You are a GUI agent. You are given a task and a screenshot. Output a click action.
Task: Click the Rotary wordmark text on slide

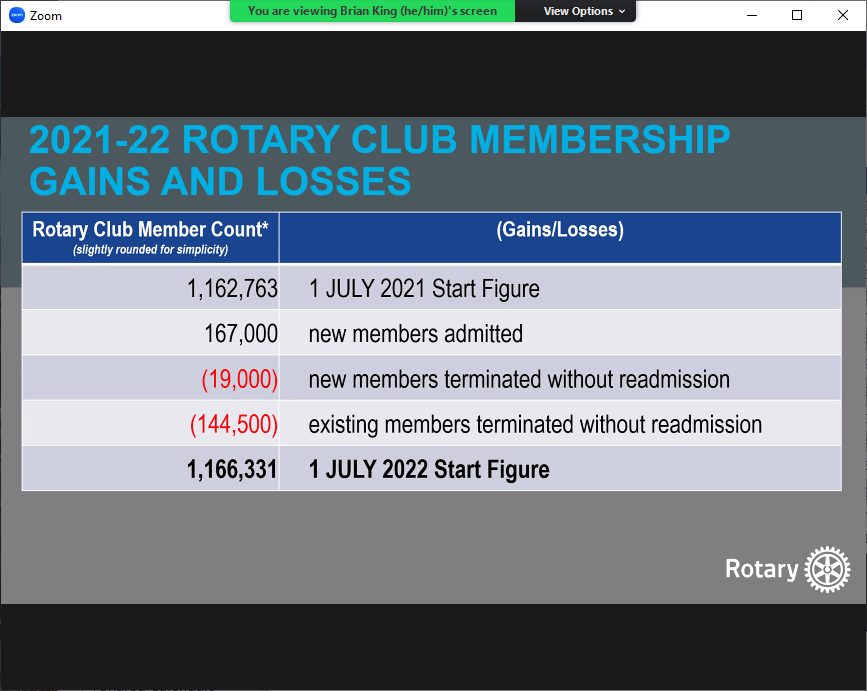(761, 570)
